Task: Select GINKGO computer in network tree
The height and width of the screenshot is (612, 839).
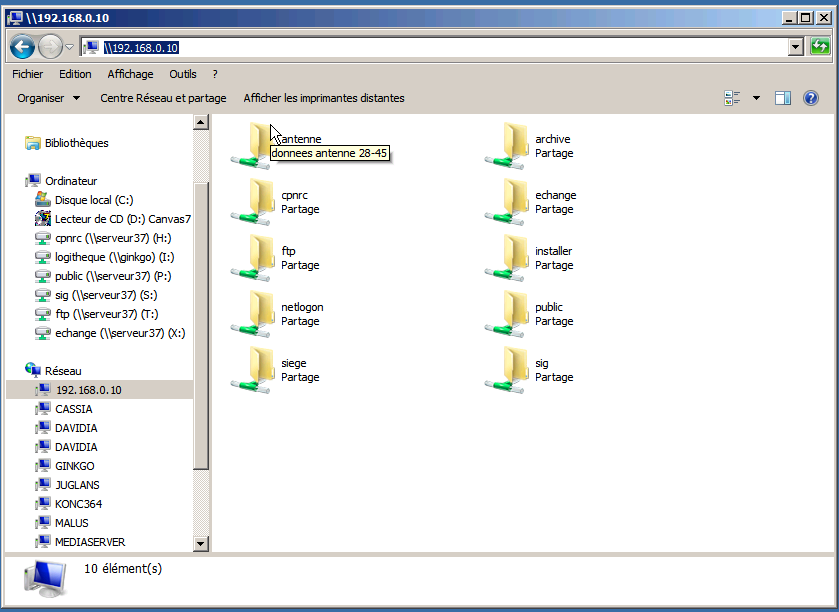Action: pyautogui.click(x=74, y=466)
